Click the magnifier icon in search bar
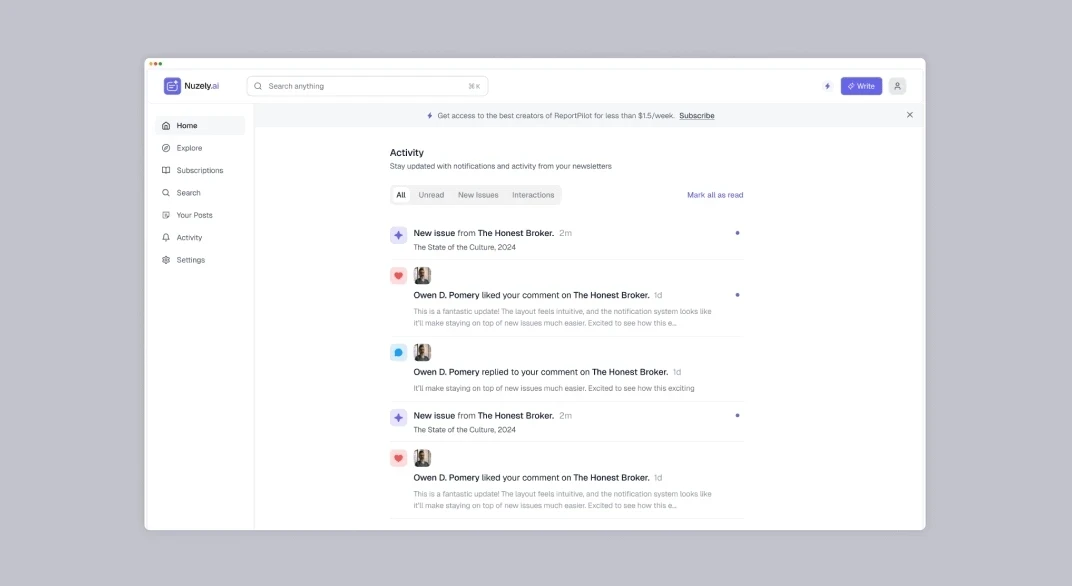1072x586 pixels. [x=258, y=86]
